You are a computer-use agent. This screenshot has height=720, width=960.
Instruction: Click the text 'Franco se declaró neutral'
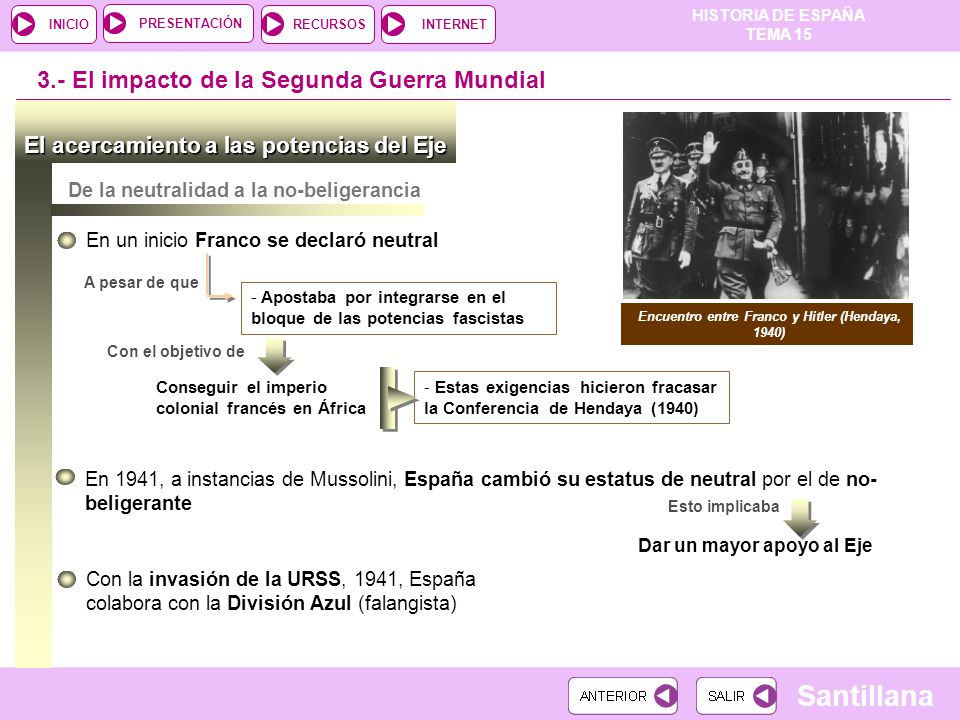coord(317,240)
